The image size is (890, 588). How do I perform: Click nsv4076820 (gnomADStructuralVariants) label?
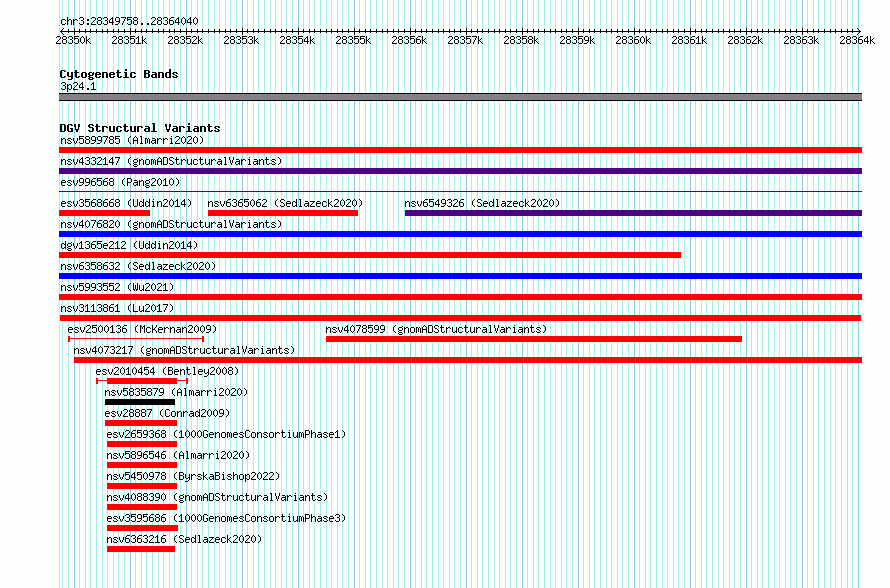click(171, 224)
